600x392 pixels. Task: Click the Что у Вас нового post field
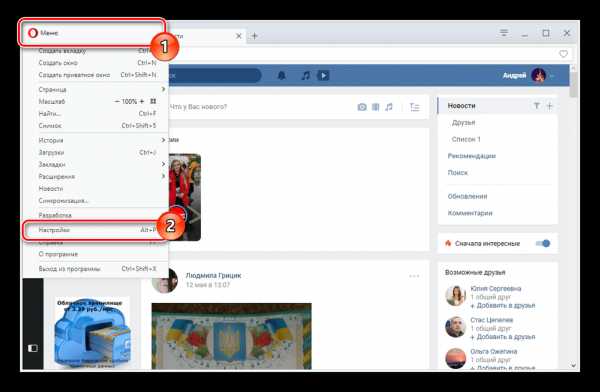point(260,107)
